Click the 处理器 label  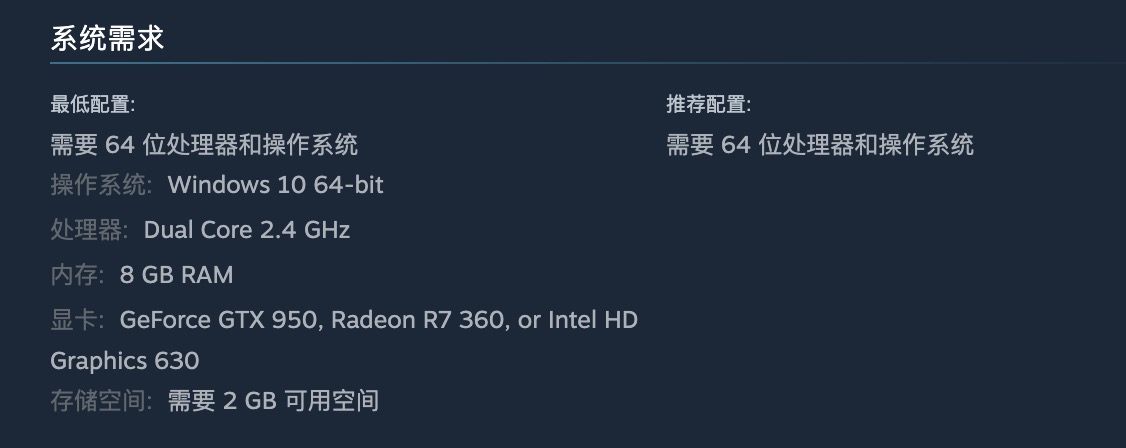89,230
